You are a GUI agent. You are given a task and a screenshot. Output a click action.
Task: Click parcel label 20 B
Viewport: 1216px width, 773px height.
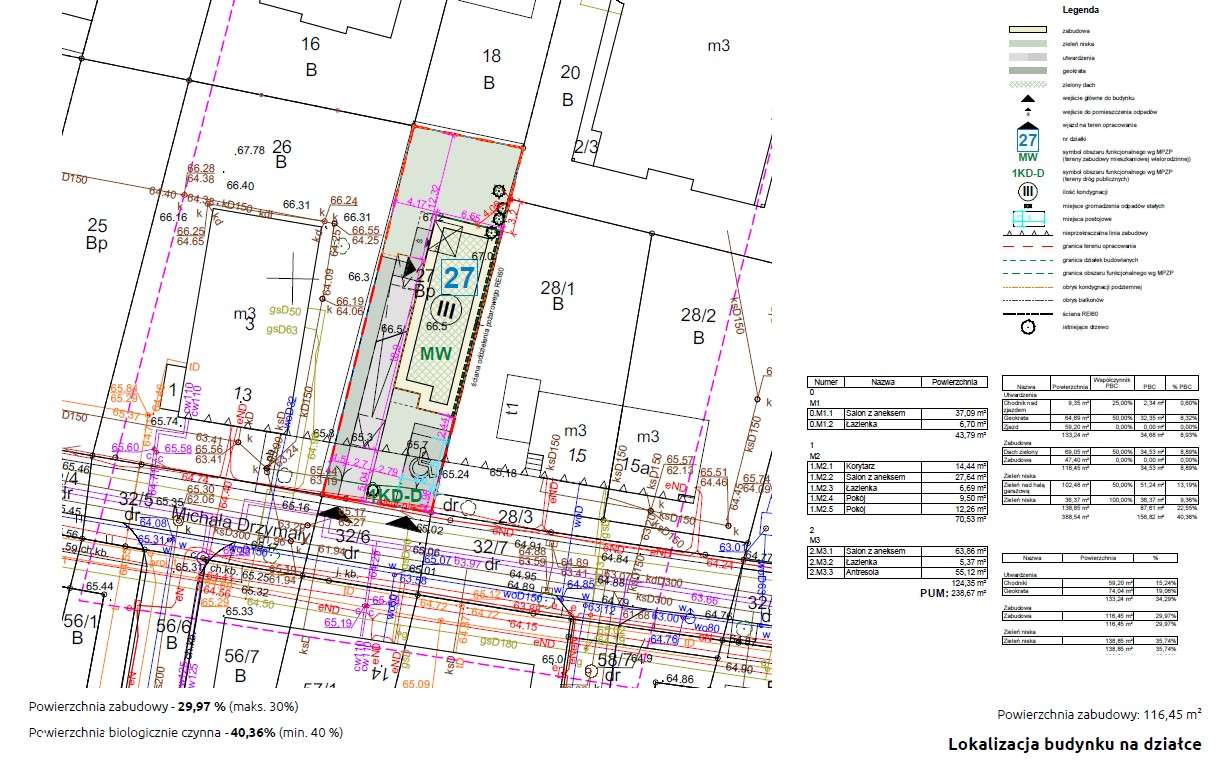click(x=569, y=85)
